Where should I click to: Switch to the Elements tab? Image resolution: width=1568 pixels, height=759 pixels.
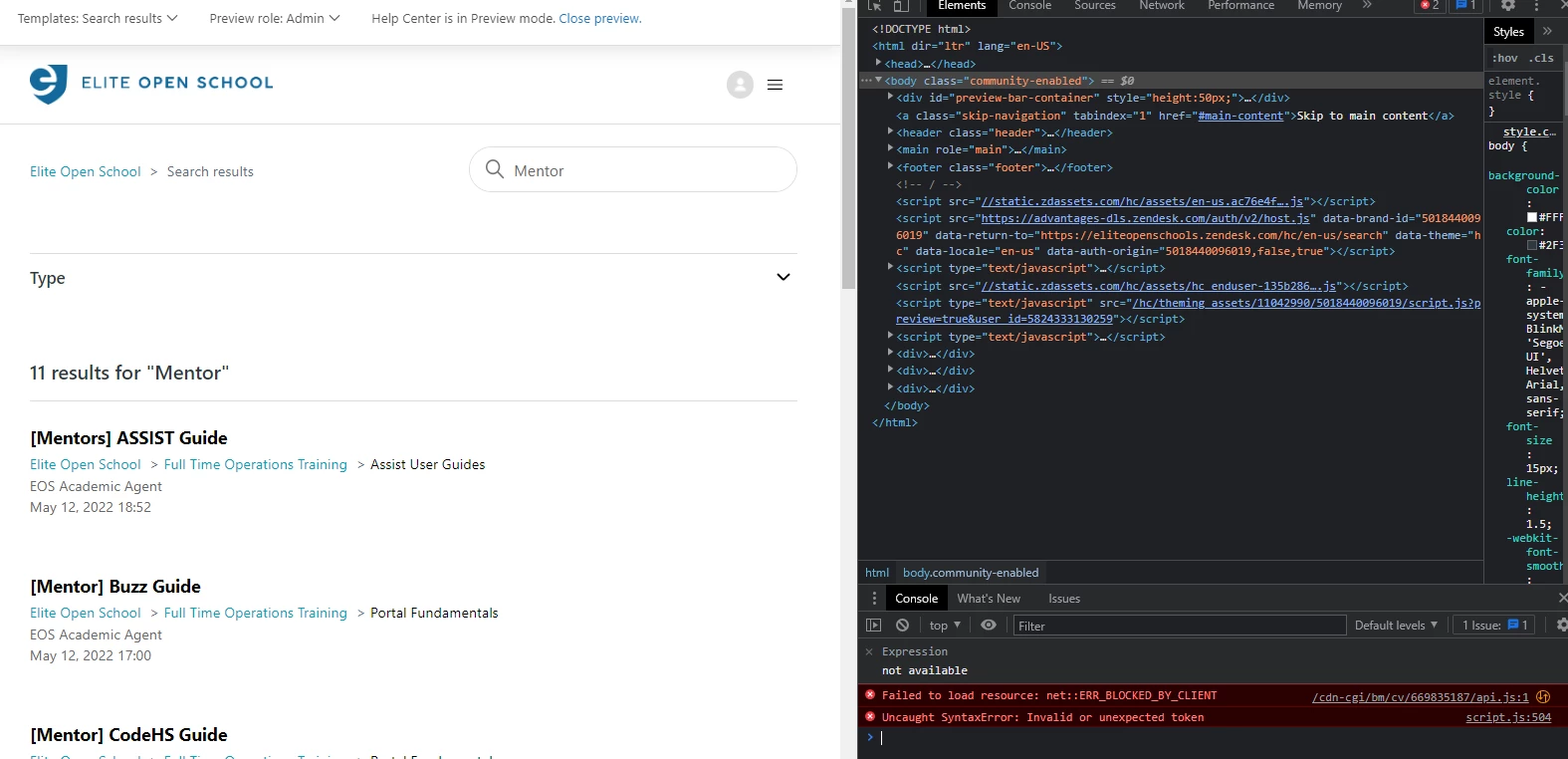point(962,6)
